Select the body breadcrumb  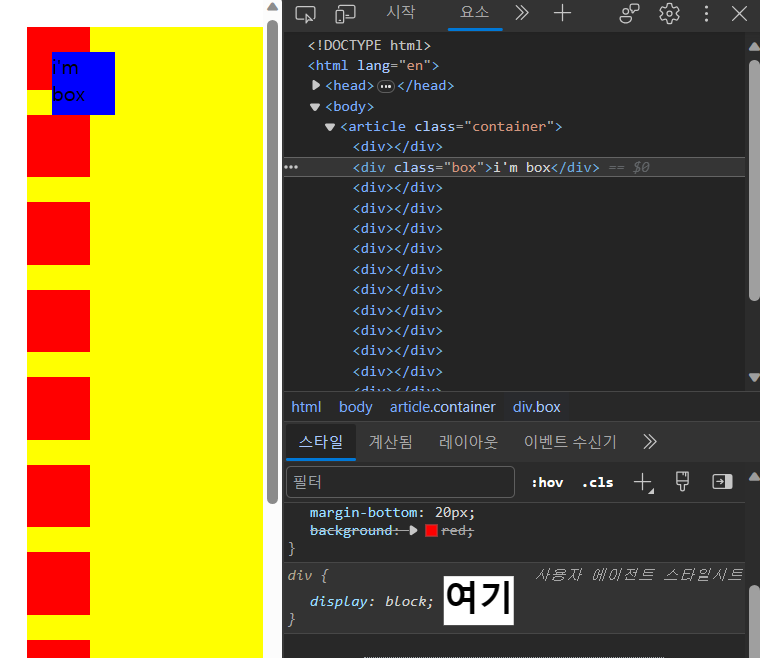(x=355, y=407)
